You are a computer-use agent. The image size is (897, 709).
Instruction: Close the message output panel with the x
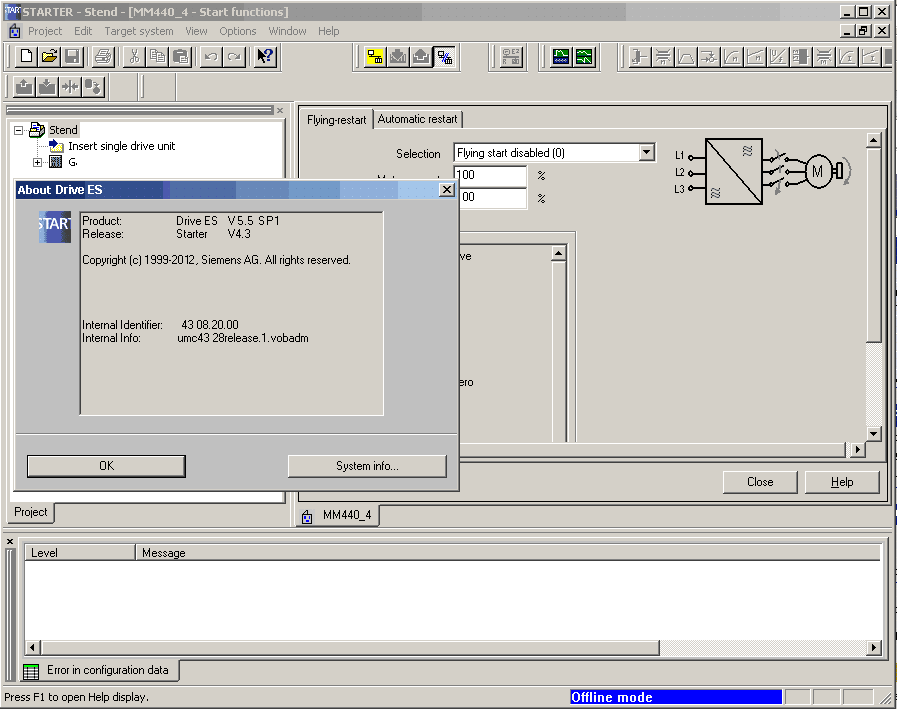(10, 541)
